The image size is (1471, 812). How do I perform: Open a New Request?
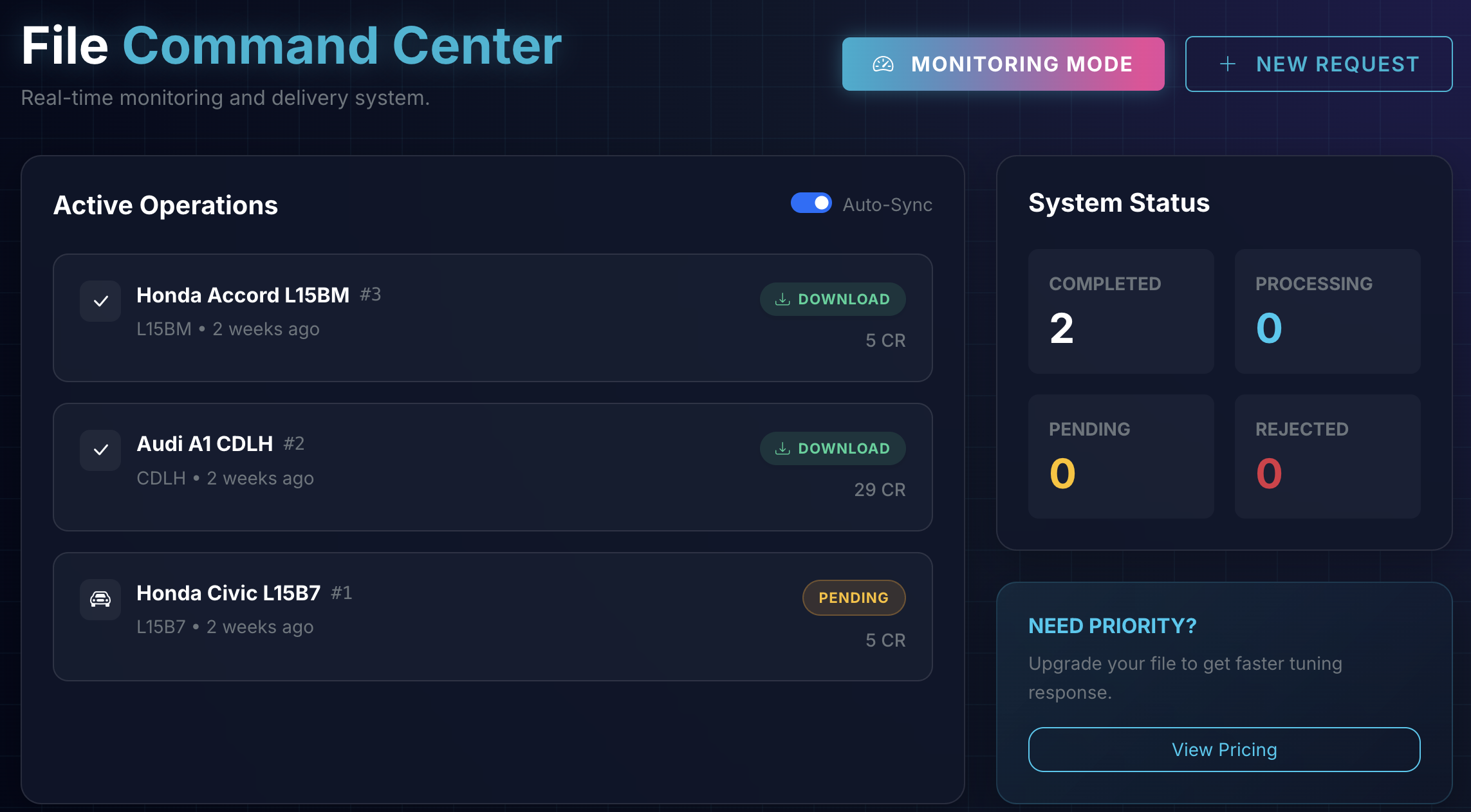click(x=1318, y=64)
